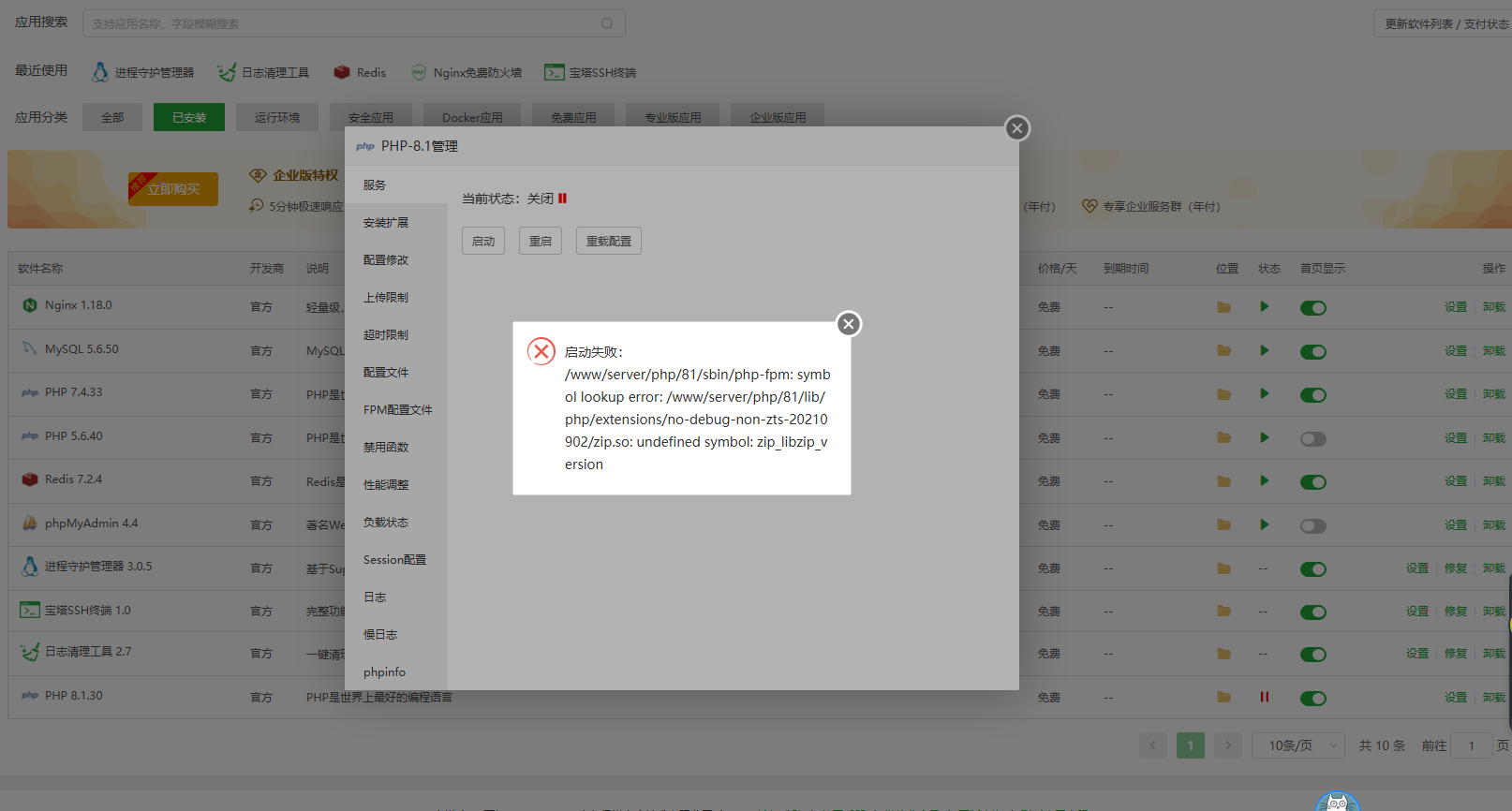The height and width of the screenshot is (811, 1512).
Task: Toggle homepage display for Redis 7.2.4
Action: (1313, 482)
